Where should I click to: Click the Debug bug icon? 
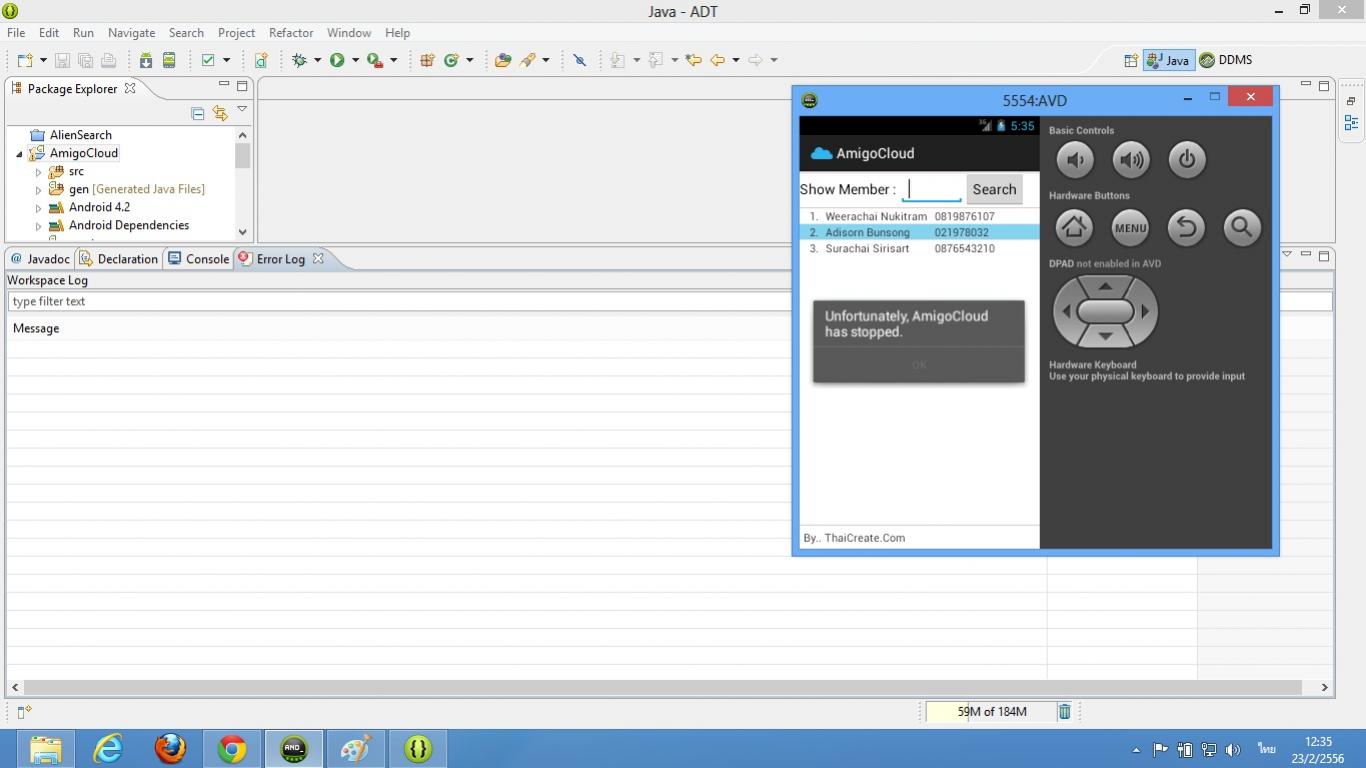pos(299,60)
